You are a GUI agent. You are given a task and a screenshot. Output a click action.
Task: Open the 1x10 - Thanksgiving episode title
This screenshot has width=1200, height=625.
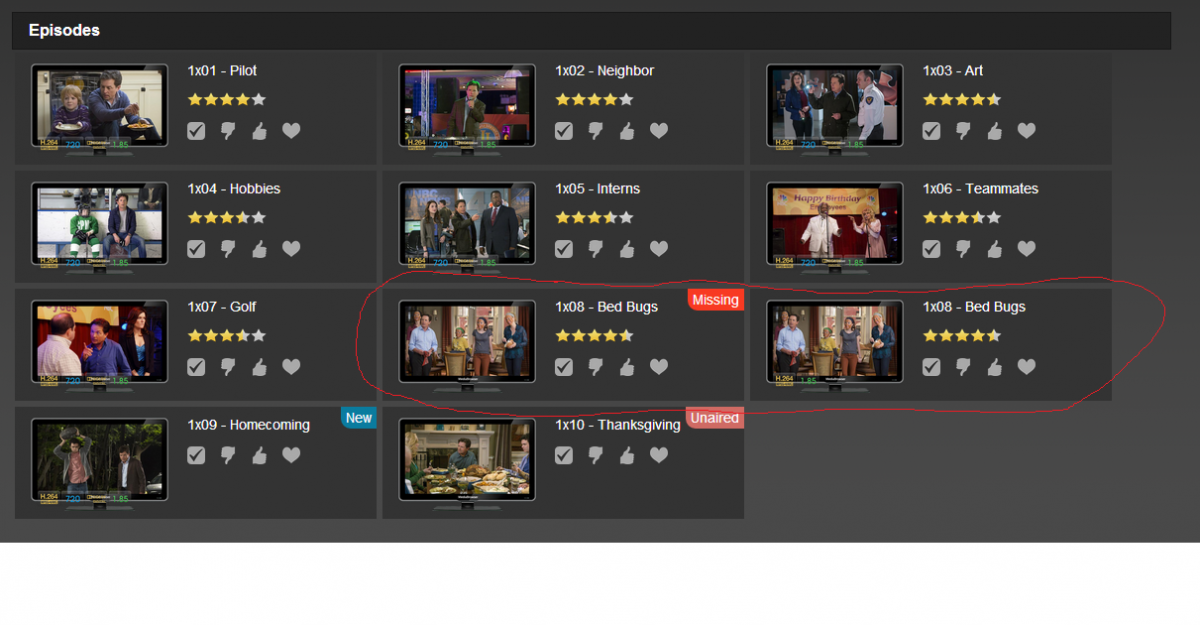(x=618, y=425)
